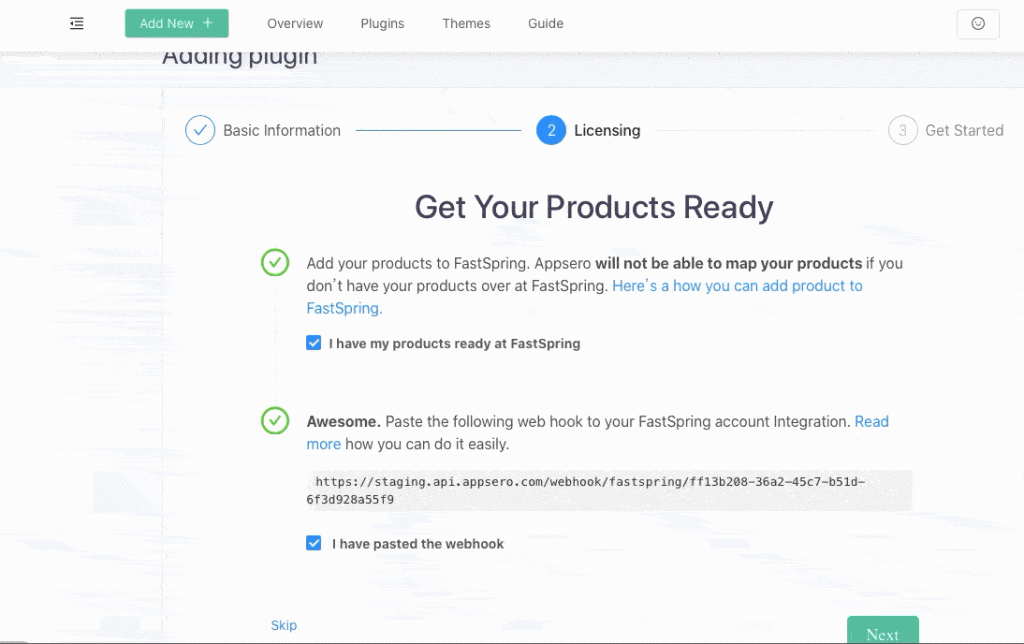Click the Get Started step label
The image size is (1024, 644).
tap(964, 130)
